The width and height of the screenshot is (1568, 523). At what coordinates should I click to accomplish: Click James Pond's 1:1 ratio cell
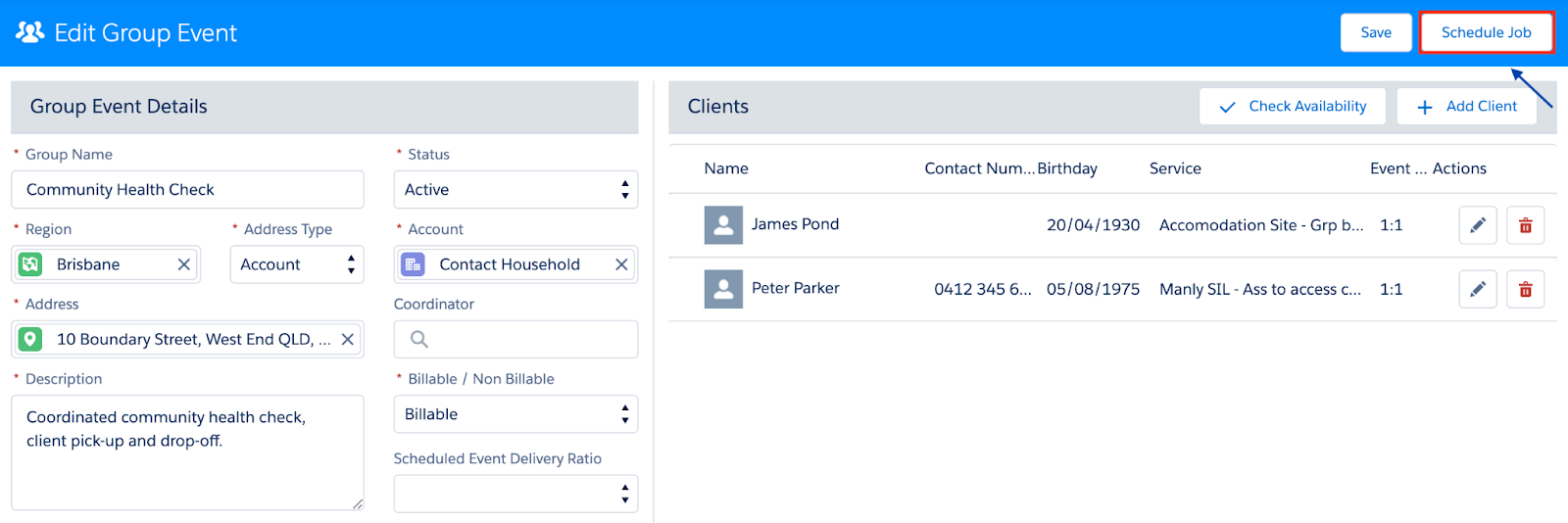(1391, 225)
